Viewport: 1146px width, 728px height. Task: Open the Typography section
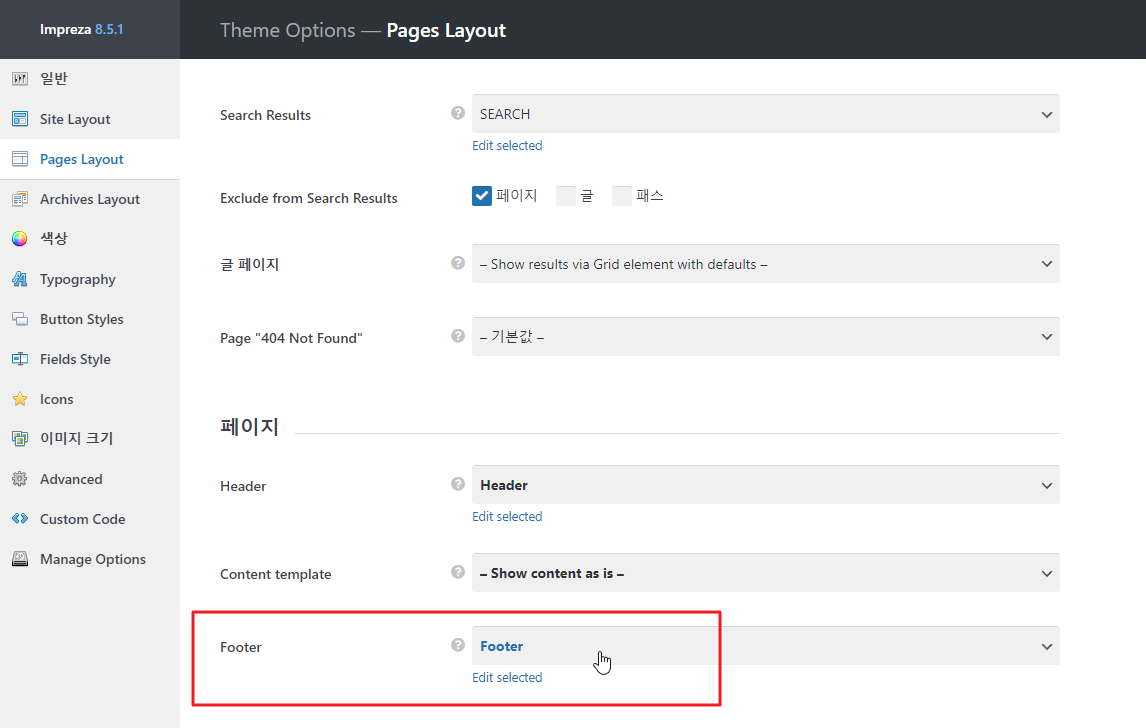pyautogui.click(x=90, y=278)
